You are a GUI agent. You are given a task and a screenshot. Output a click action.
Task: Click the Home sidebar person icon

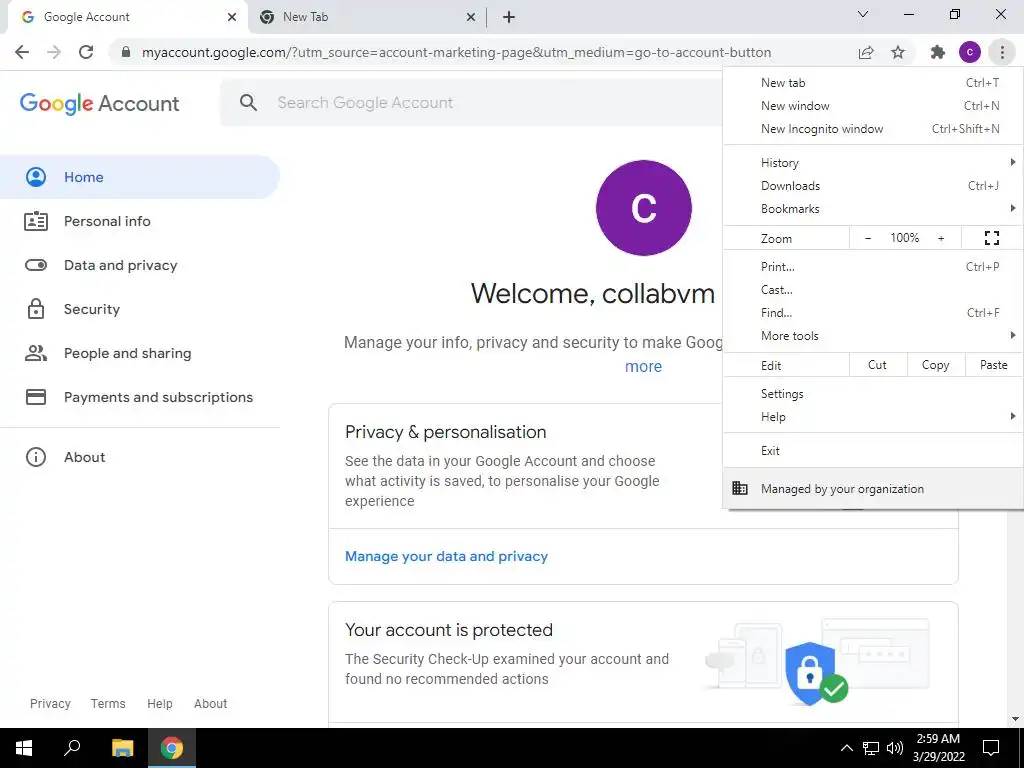(36, 177)
